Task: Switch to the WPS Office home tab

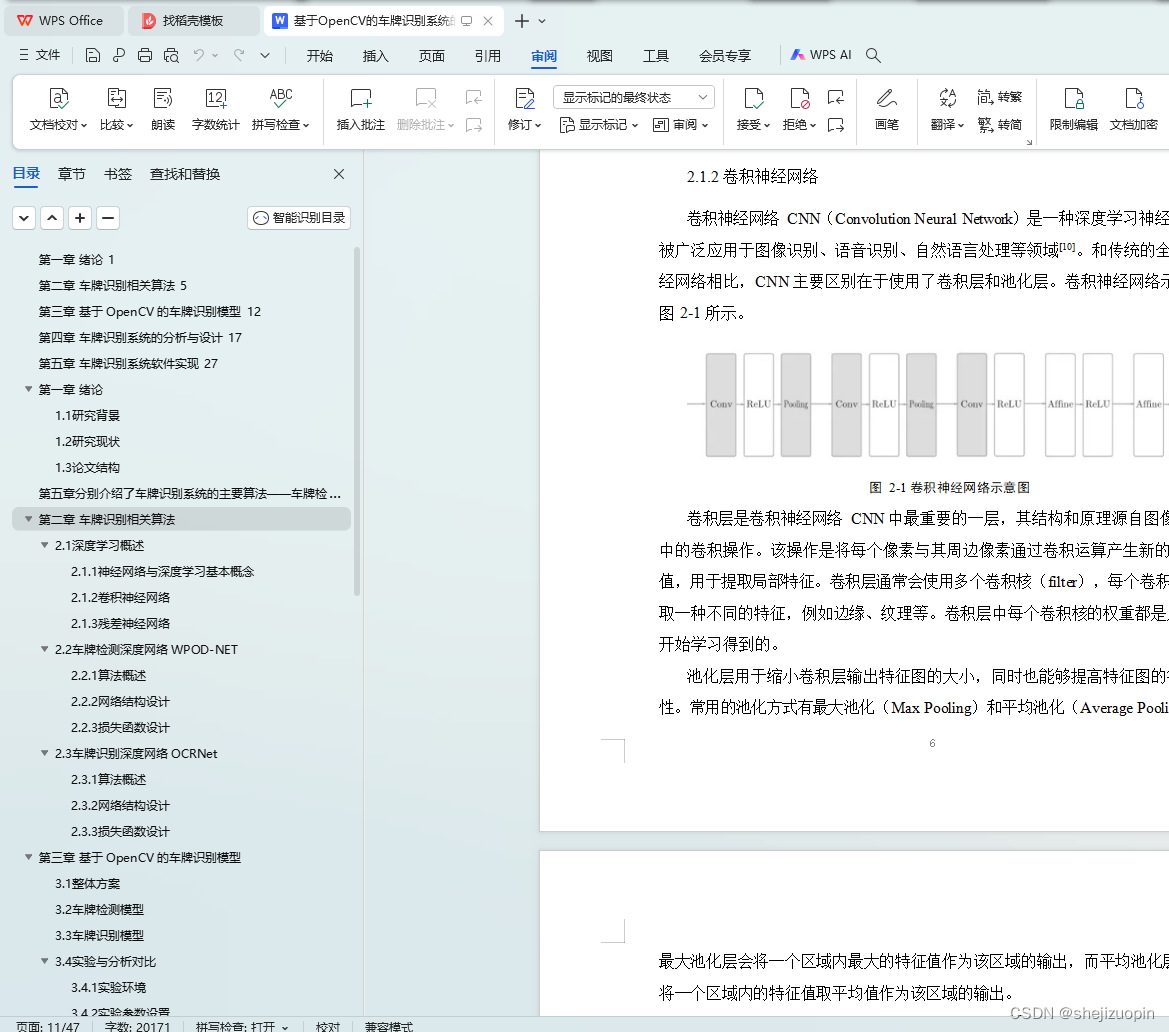Action: [x=63, y=21]
